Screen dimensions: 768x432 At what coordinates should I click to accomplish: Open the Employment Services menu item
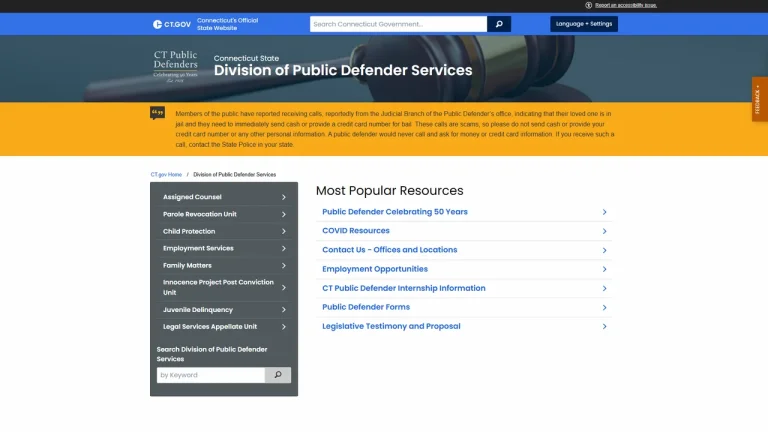(x=198, y=248)
